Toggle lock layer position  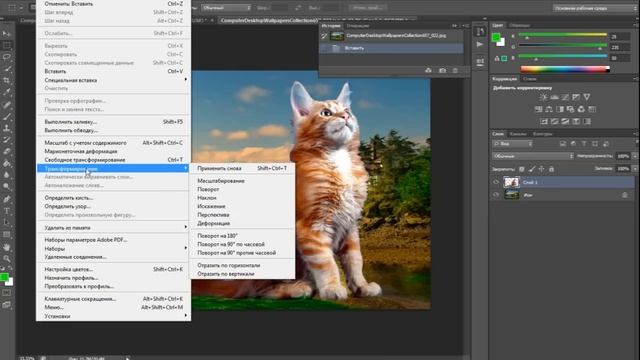click(542, 169)
